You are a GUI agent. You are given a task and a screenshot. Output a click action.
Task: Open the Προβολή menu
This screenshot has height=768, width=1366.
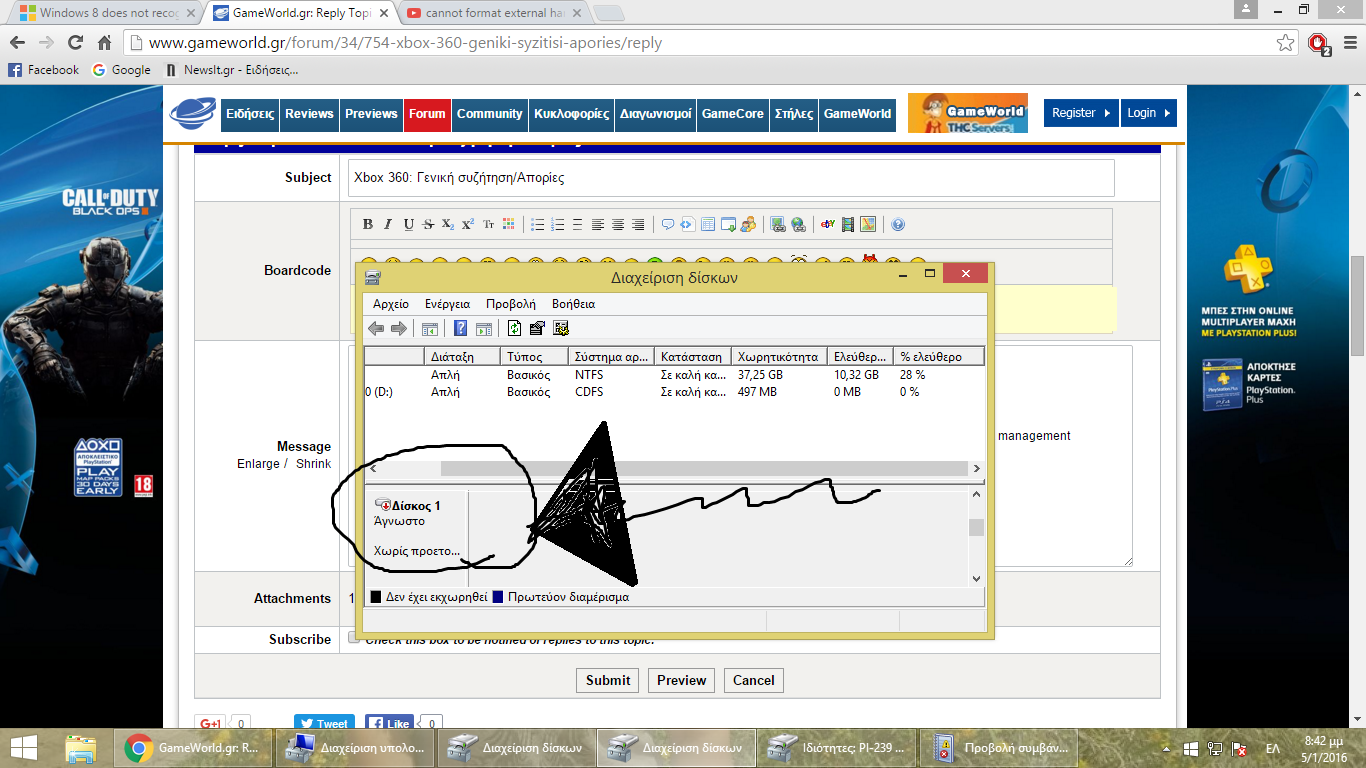click(510, 304)
